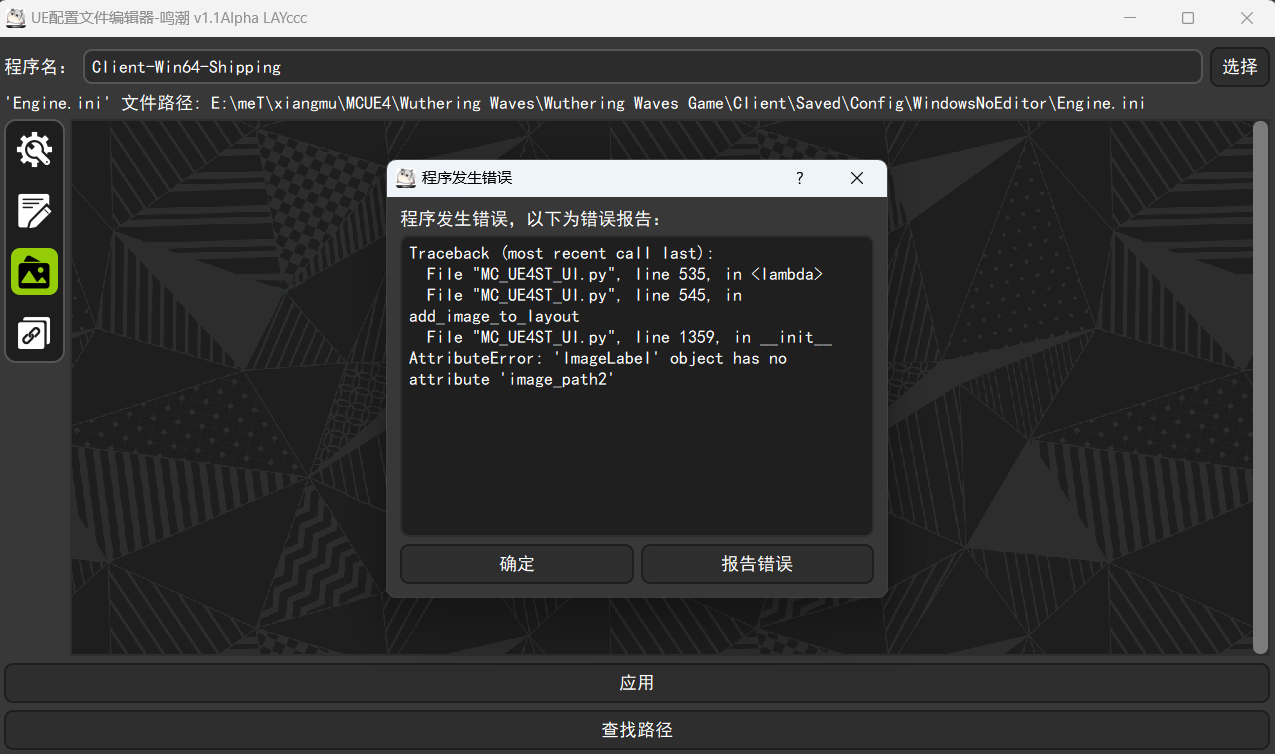Click the 报告错误 button to report the error
1275x754 pixels.
(757, 563)
